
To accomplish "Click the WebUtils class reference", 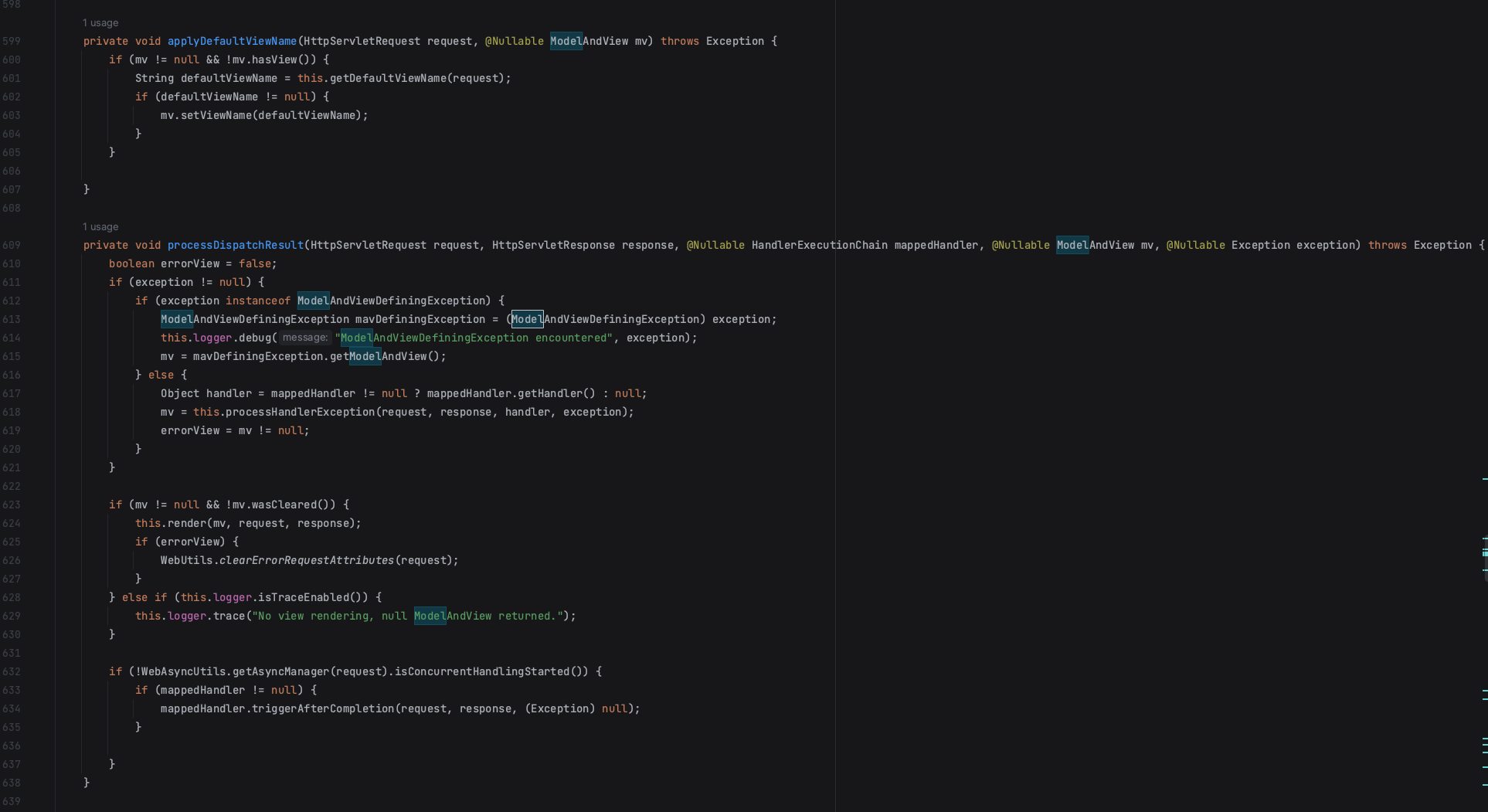I will point(186,560).
